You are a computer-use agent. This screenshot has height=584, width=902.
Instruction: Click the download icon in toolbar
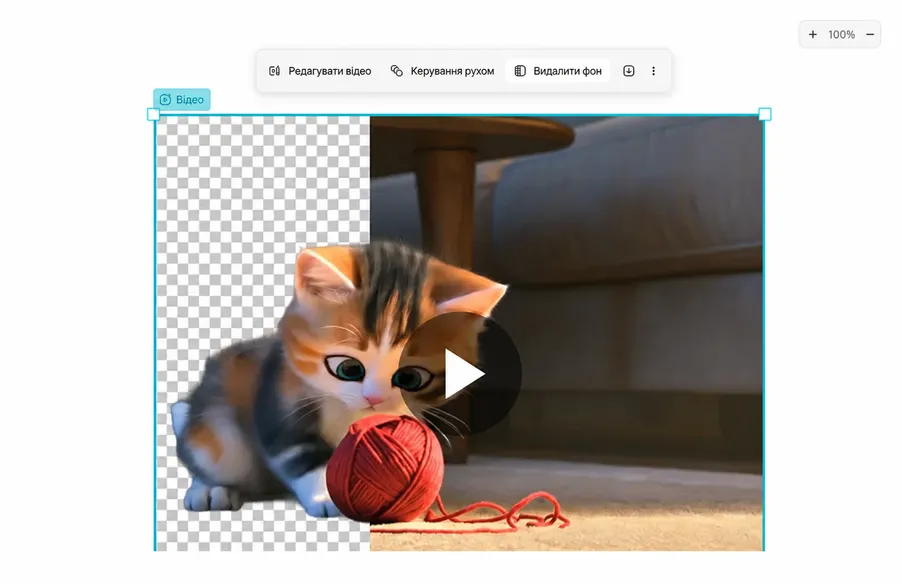coord(629,71)
